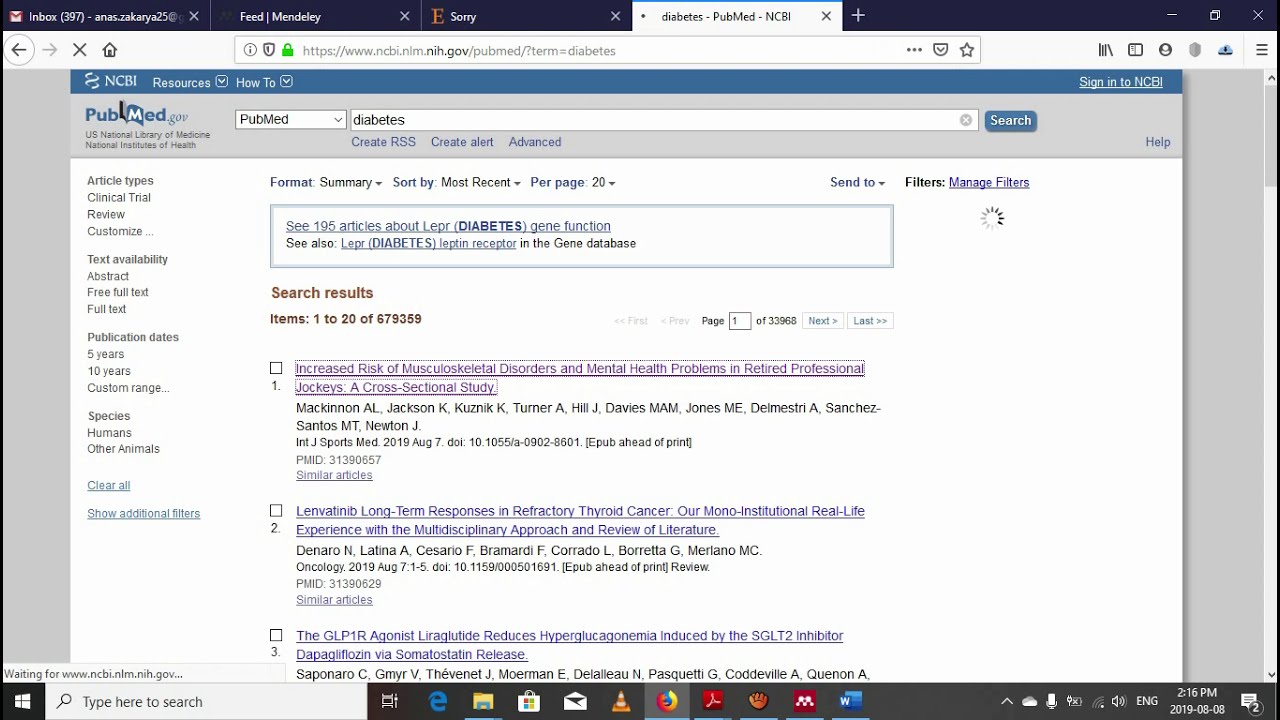Go to Next results page

tap(823, 321)
